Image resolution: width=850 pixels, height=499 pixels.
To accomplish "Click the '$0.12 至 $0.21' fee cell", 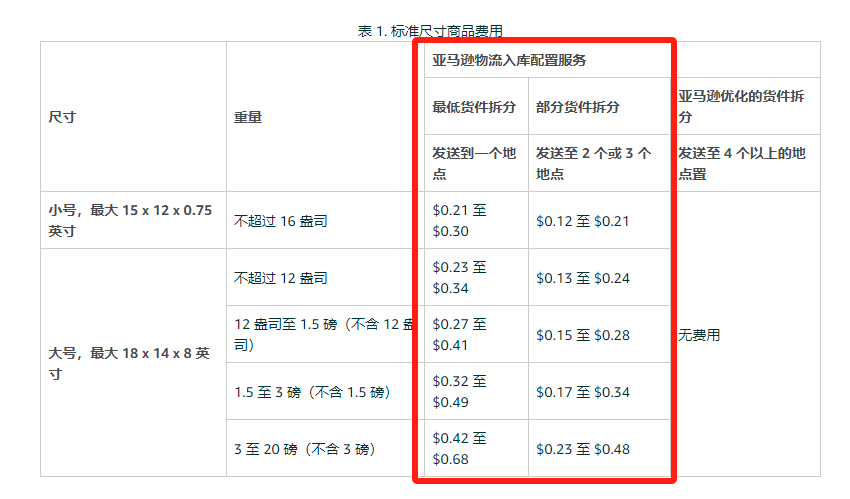I will [x=600, y=220].
